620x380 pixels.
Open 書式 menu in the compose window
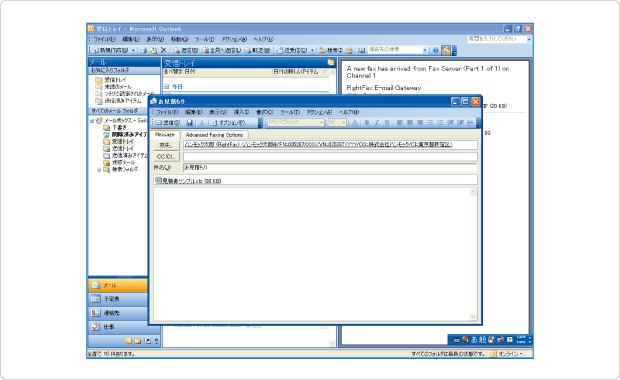pos(265,112)
